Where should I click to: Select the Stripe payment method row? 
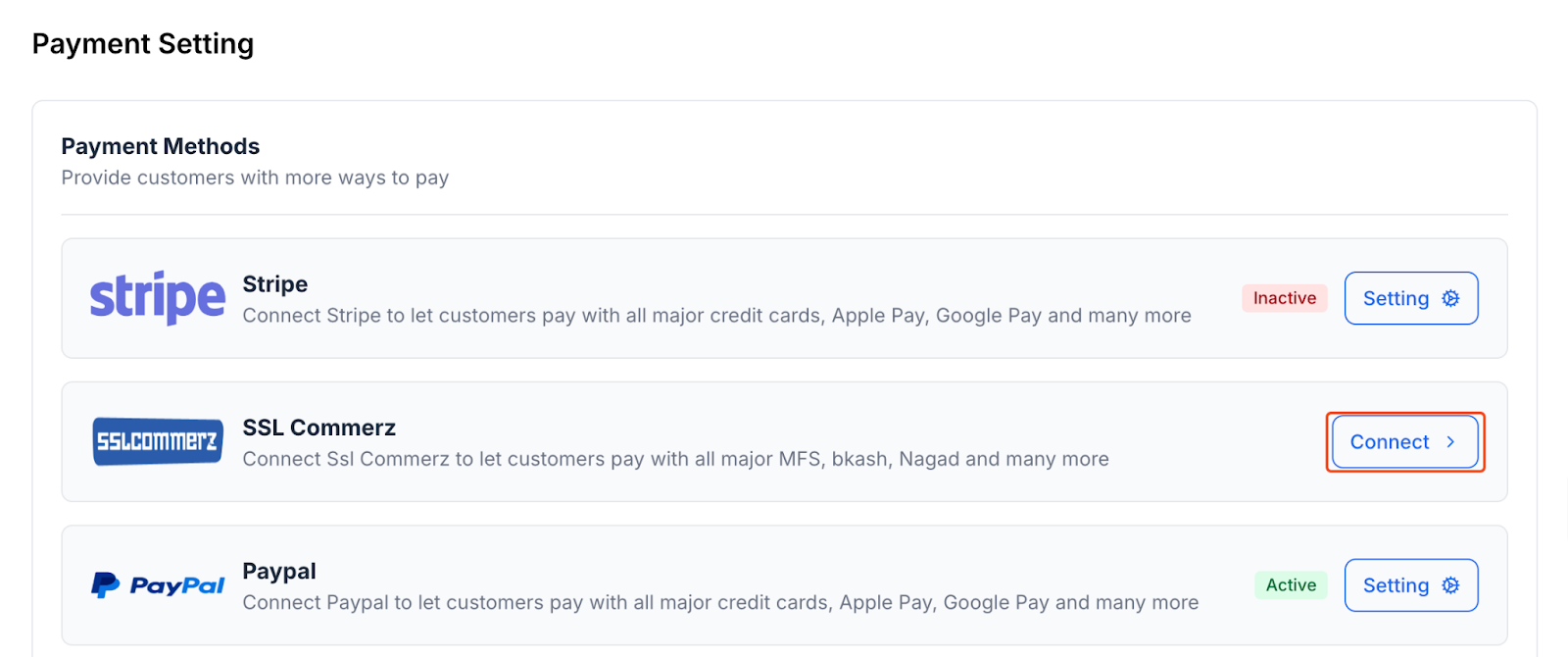(x=686, y=298)
